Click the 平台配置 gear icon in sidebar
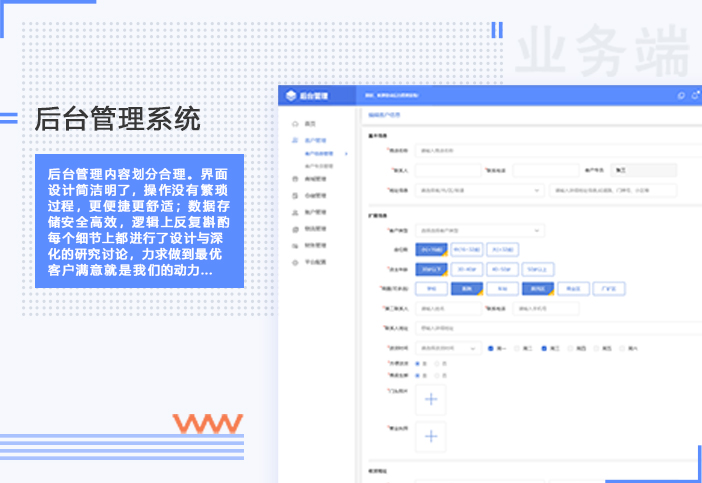 [x=294, y=261]
